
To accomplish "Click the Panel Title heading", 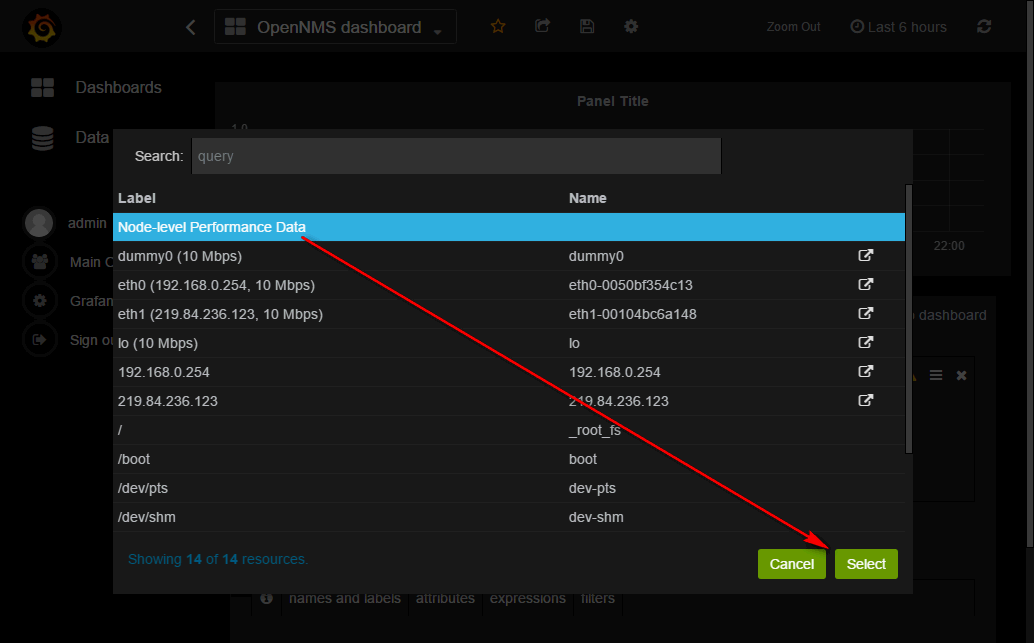I will click(613, 101).
